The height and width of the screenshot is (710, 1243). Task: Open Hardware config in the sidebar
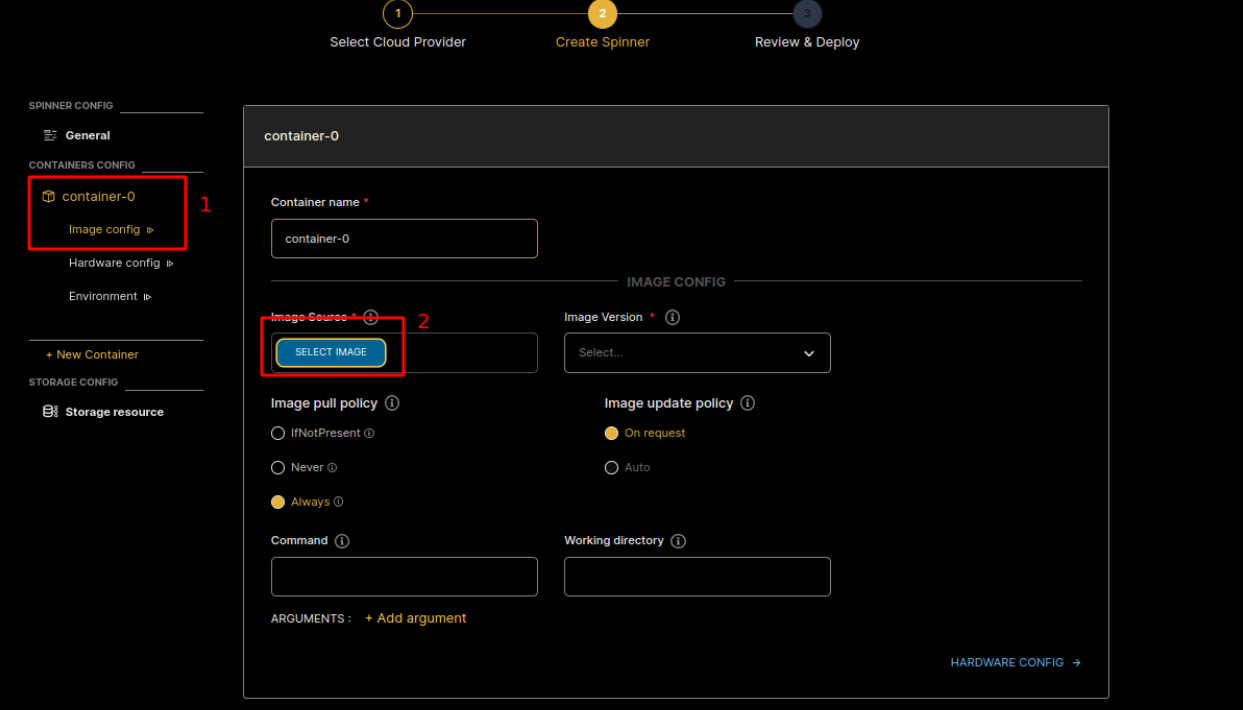pos(114,264)
